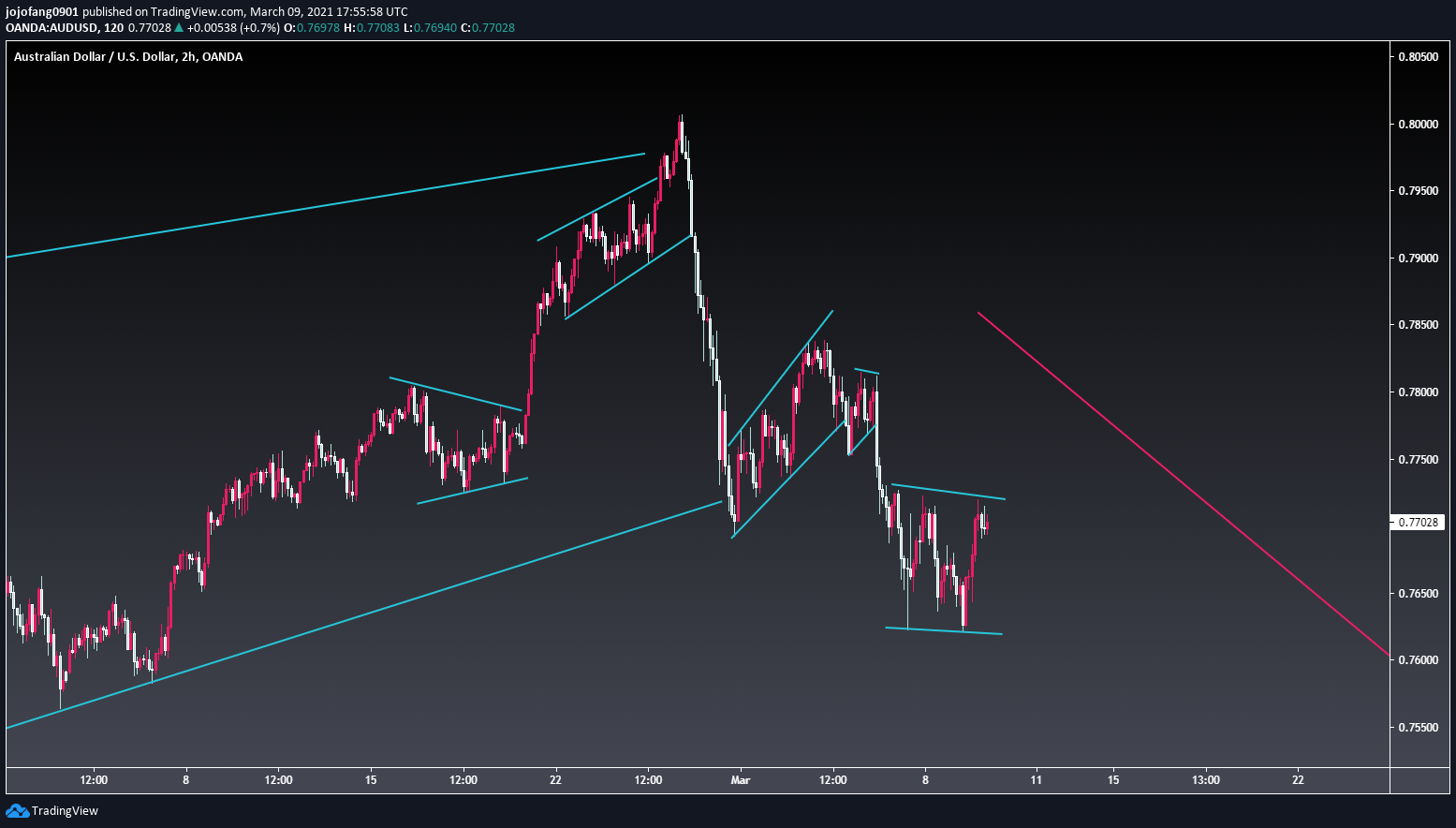Click the change value +0.00538 (+0.7%)
This screenshot has height=828, width=1456.
233,27
